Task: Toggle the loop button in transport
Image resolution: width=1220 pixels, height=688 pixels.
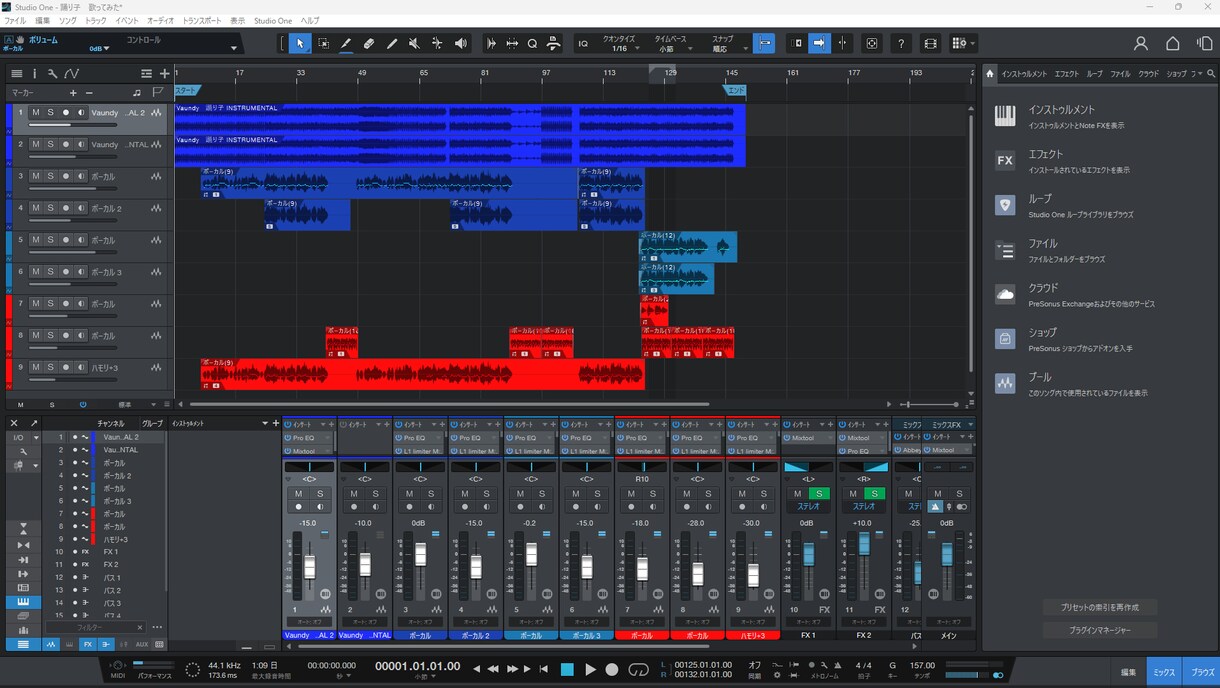Action: [x=638, y=669]
